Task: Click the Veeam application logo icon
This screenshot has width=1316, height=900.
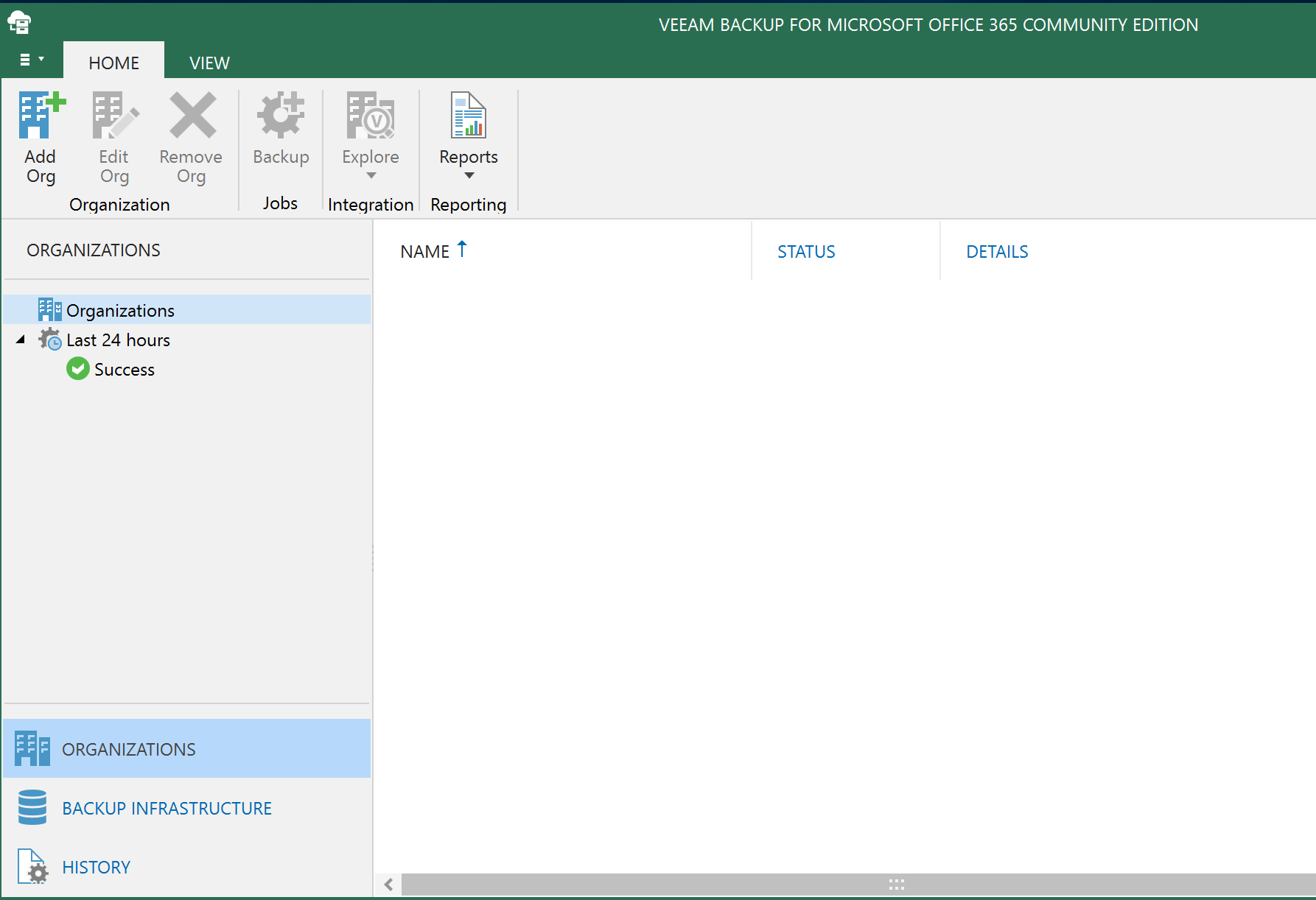Action: (x=20, y=23)
